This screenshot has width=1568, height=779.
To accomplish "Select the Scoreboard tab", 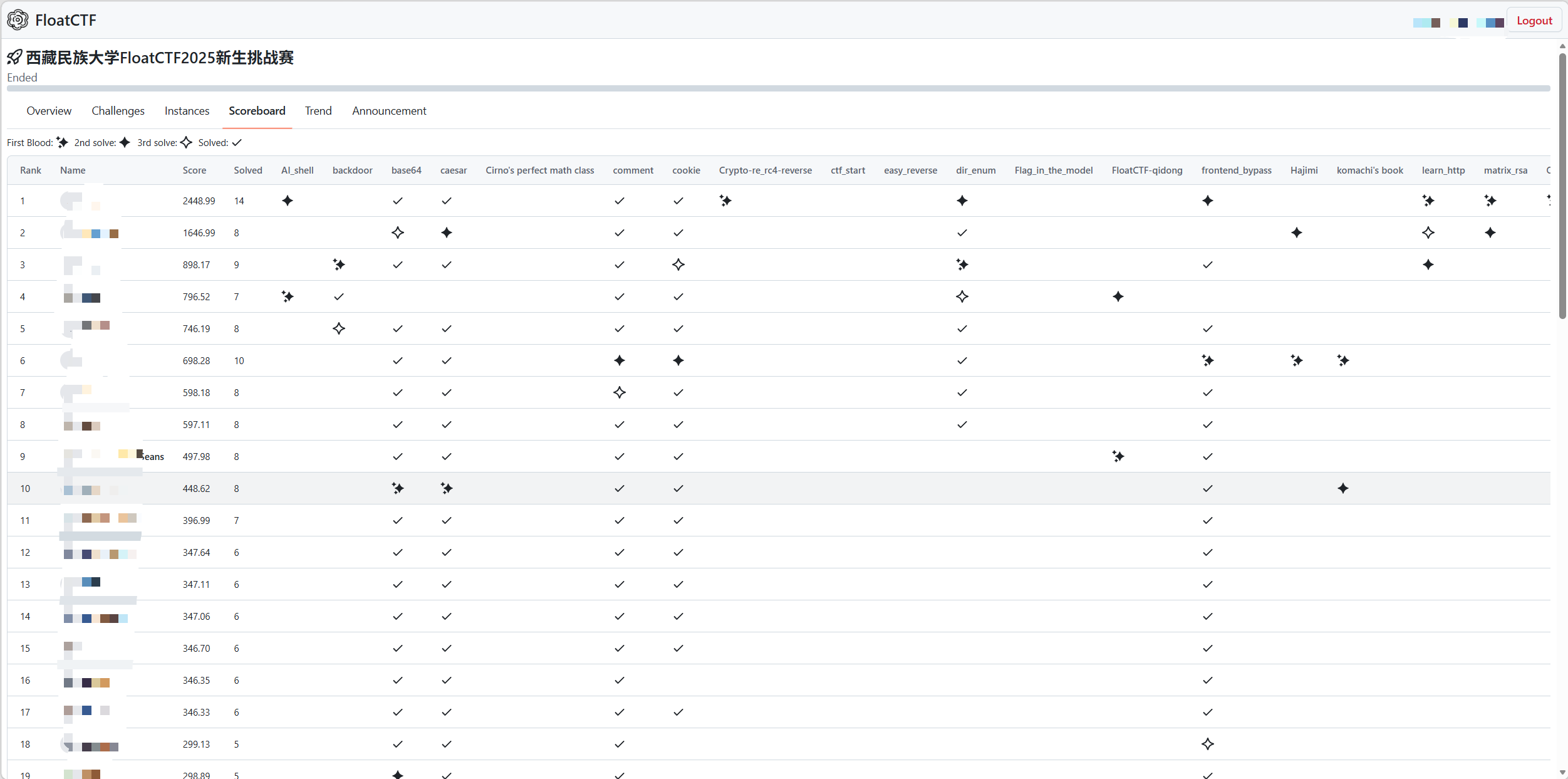I will point(257,111).
